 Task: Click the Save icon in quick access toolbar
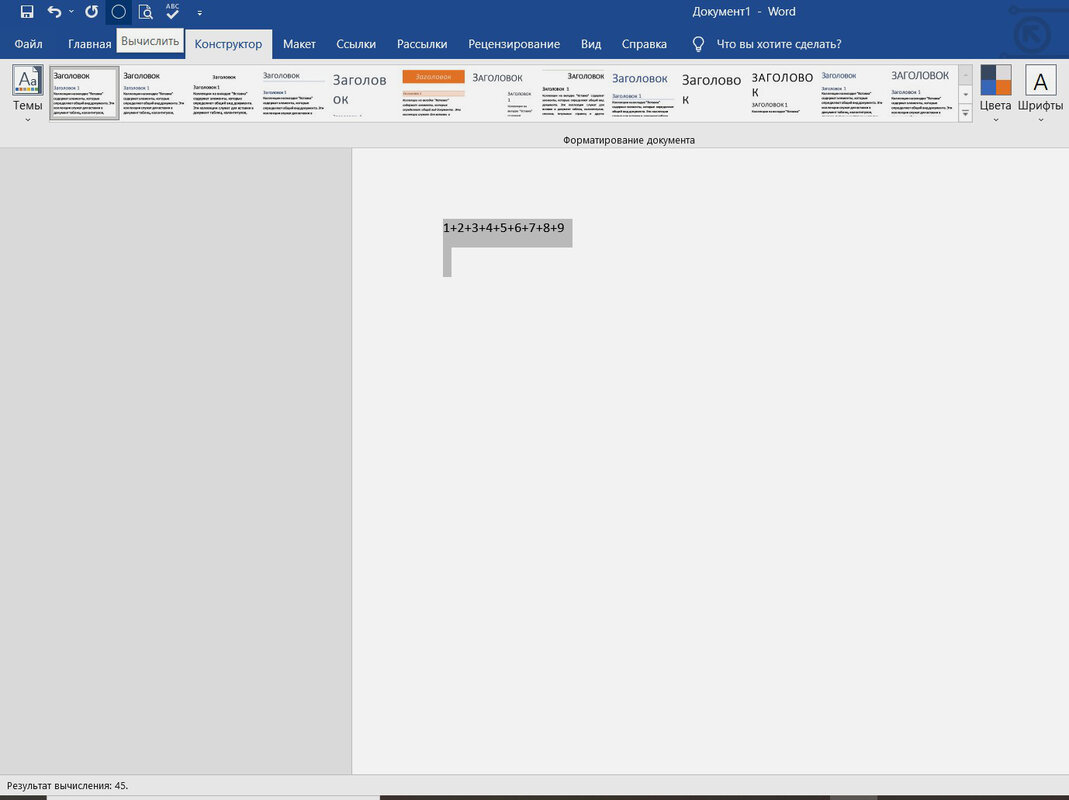click(27, 12)
